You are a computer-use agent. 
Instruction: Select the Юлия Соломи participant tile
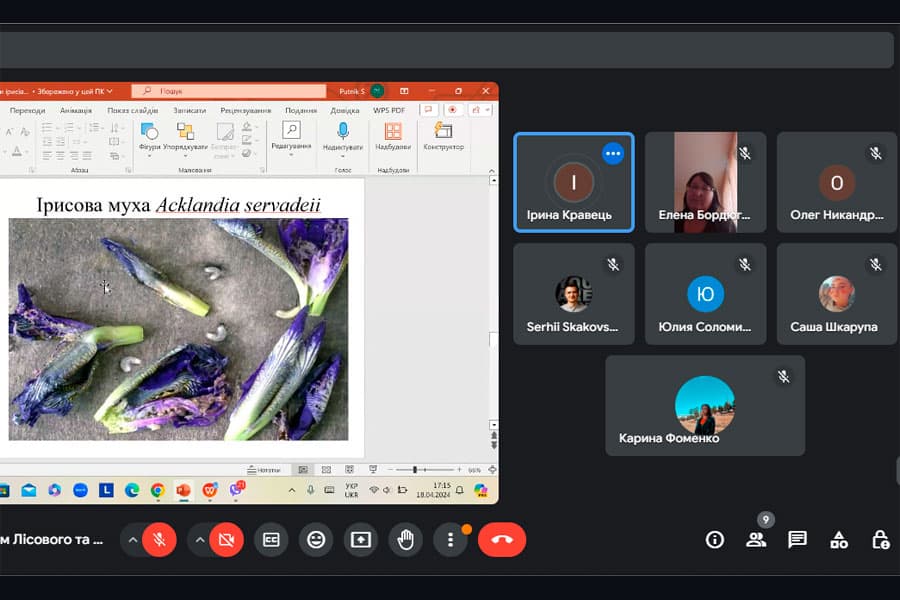pos(705,294)
